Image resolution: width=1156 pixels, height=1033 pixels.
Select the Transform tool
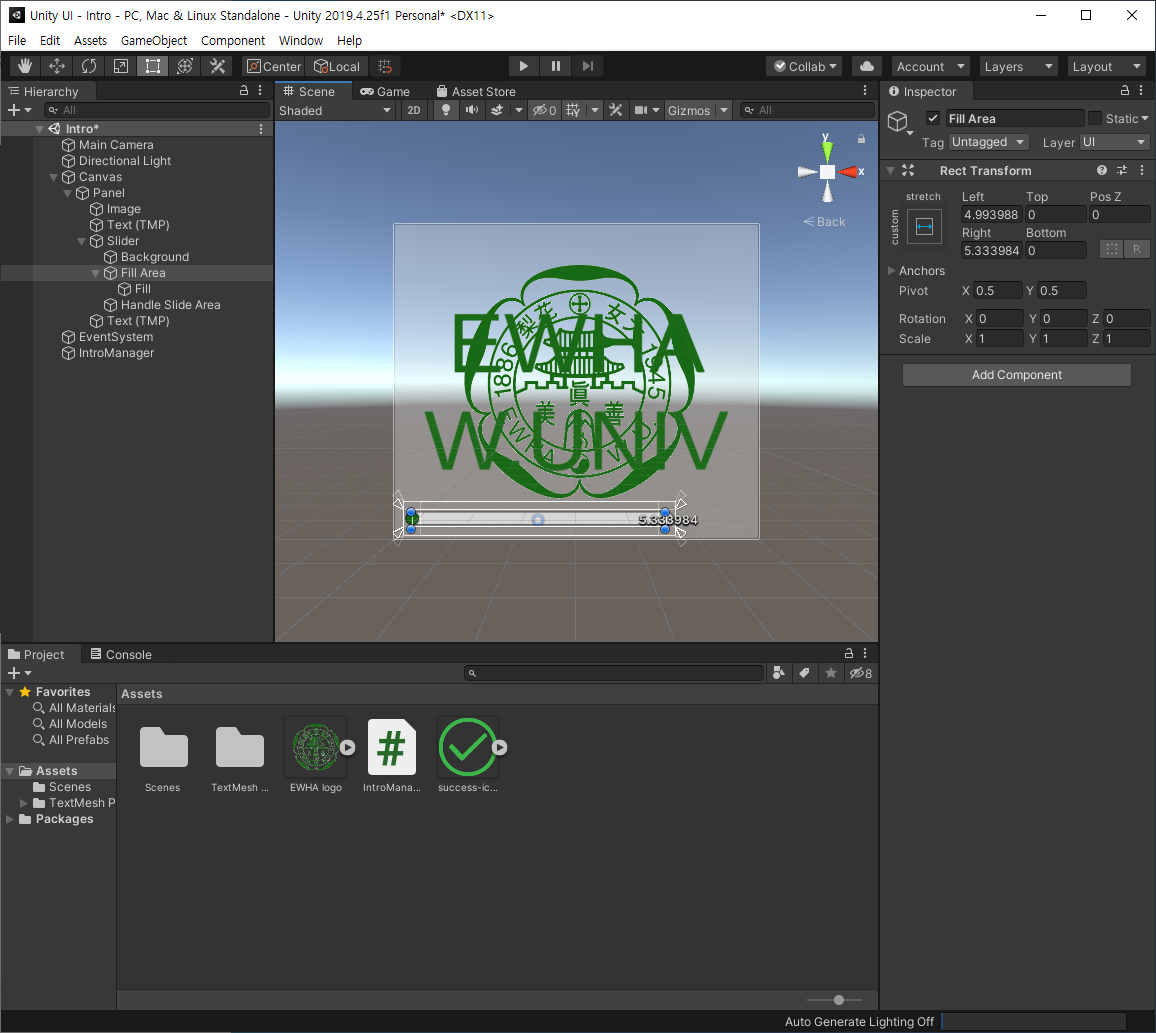point(185,66)
